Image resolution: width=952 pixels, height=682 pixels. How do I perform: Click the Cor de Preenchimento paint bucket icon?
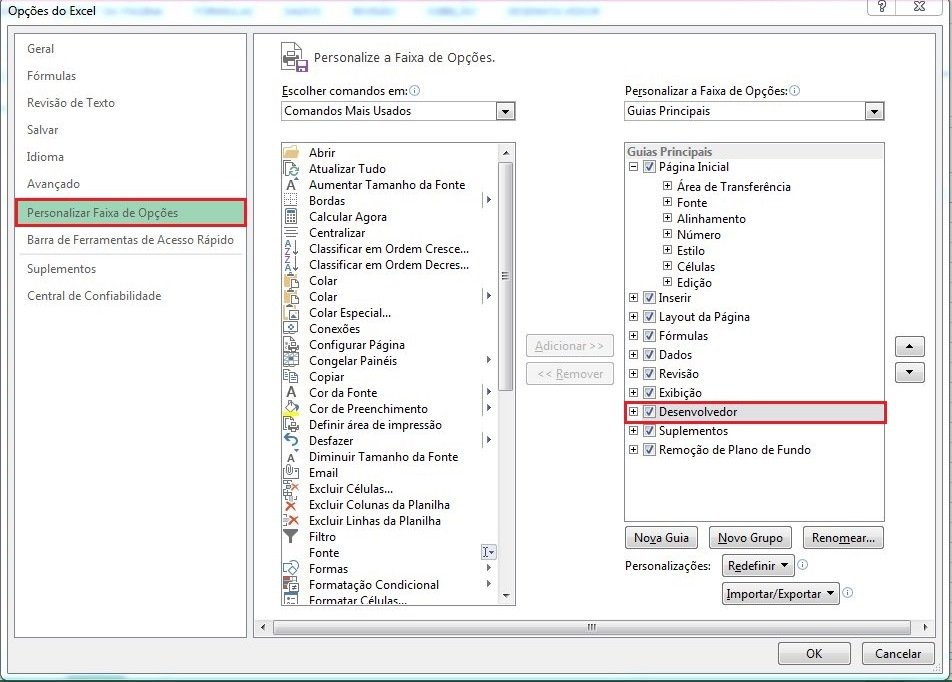click(x=291, y=409)
